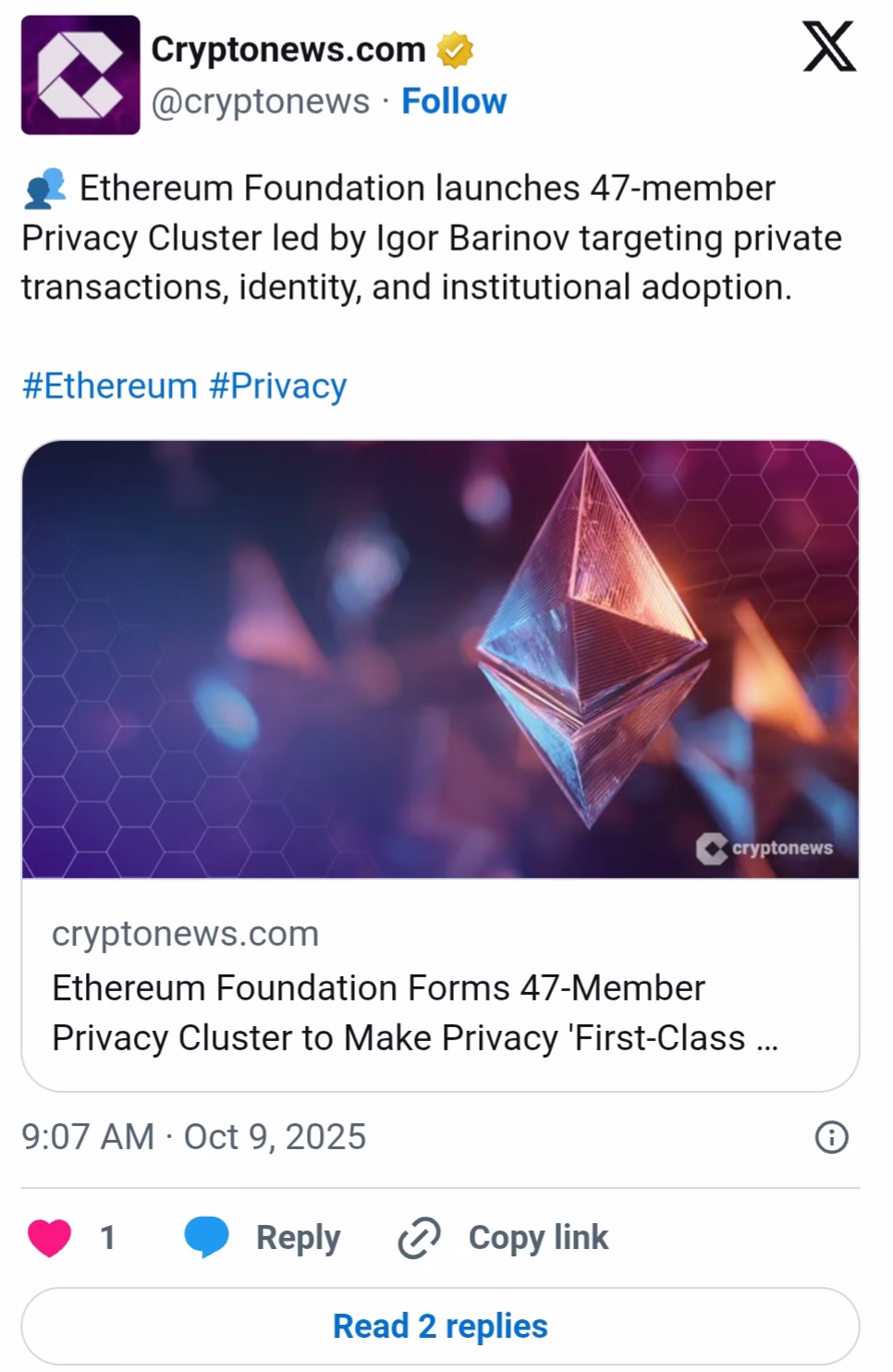Screen dimensions: 893x1372
Task: Click the 9:07 AM Oct 9 timestamp
Action: click(x=194, y=1137)
